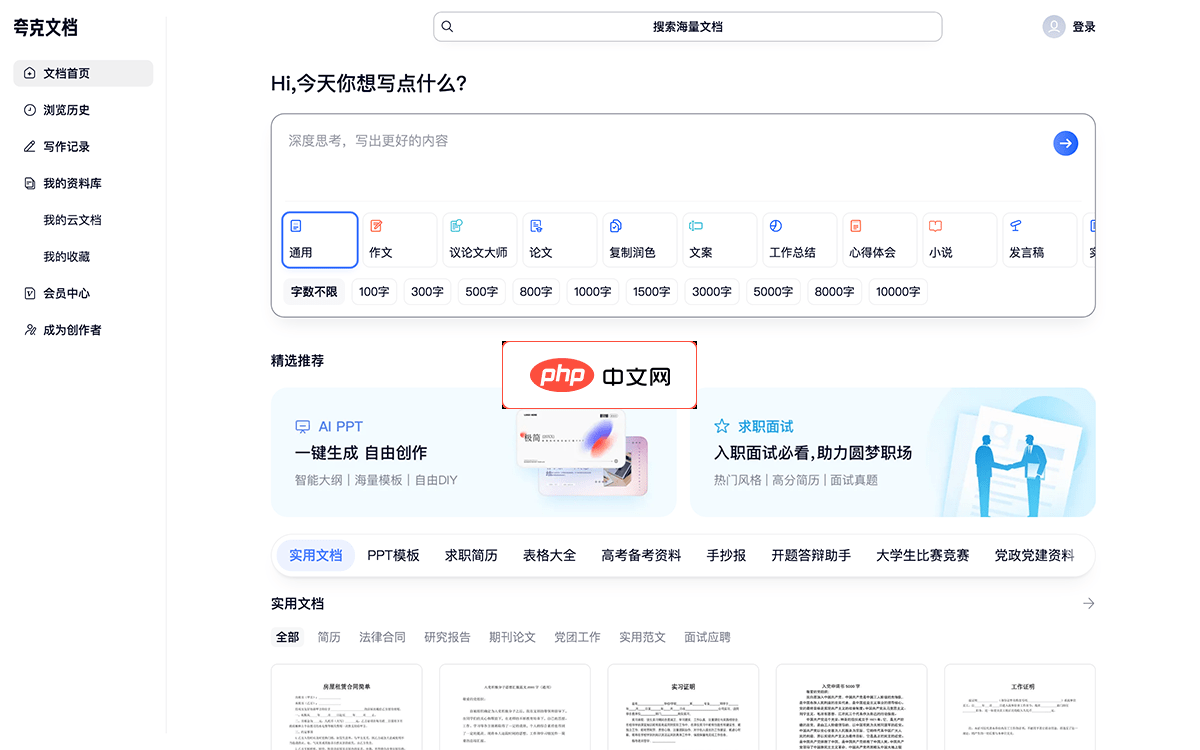
Task: Select 800字 word count
Action: [535, 292]
